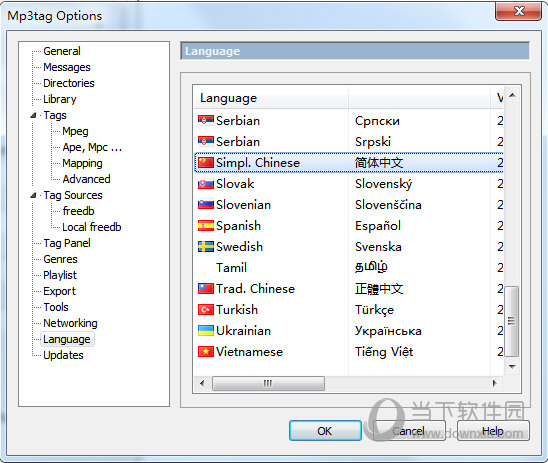Screen dimensions: 548x463
Task: Collapse the Tags tree node
Action: [34, 115]
